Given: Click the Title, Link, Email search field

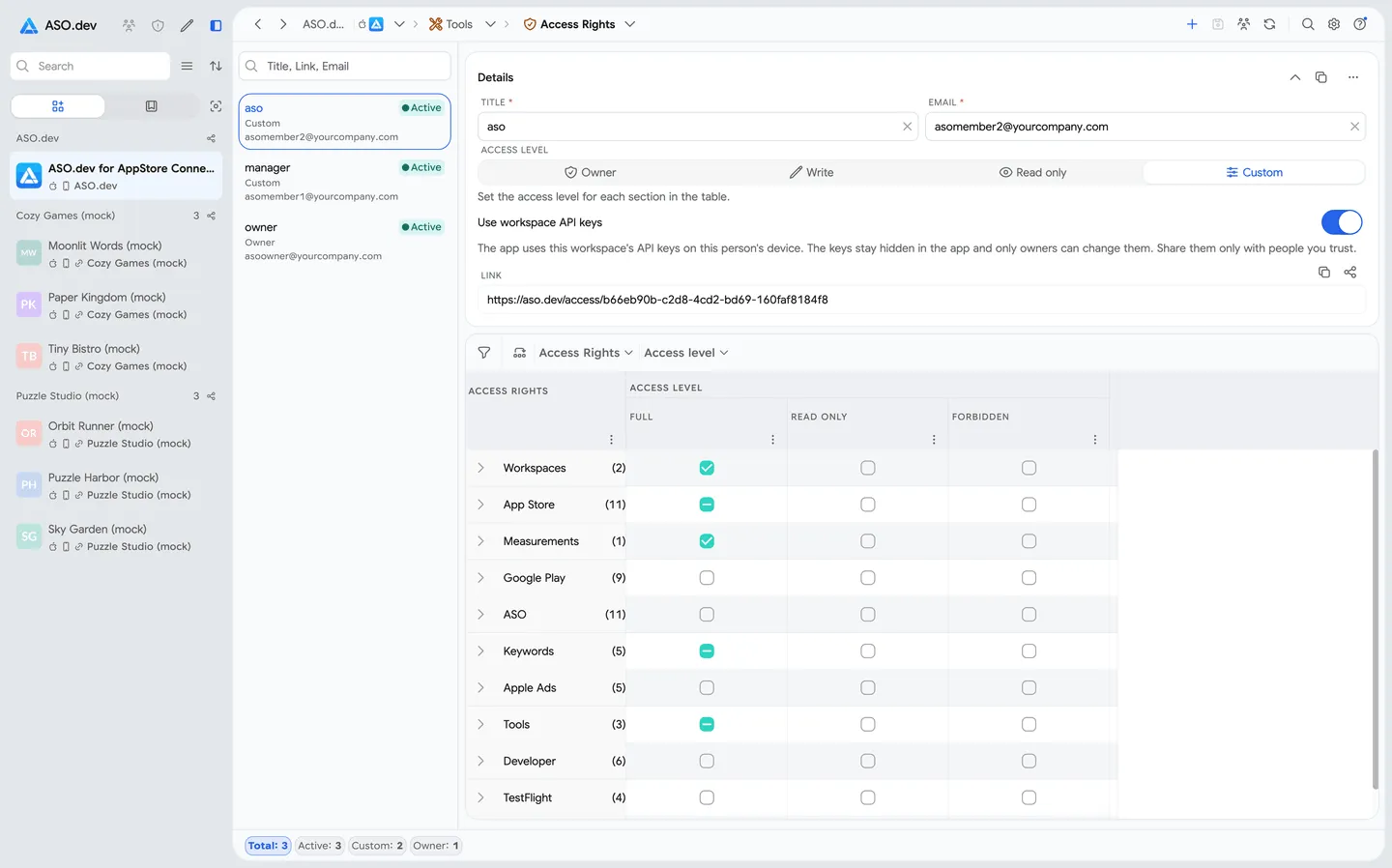Looking at the screenshot, I should tap(345, 66).
